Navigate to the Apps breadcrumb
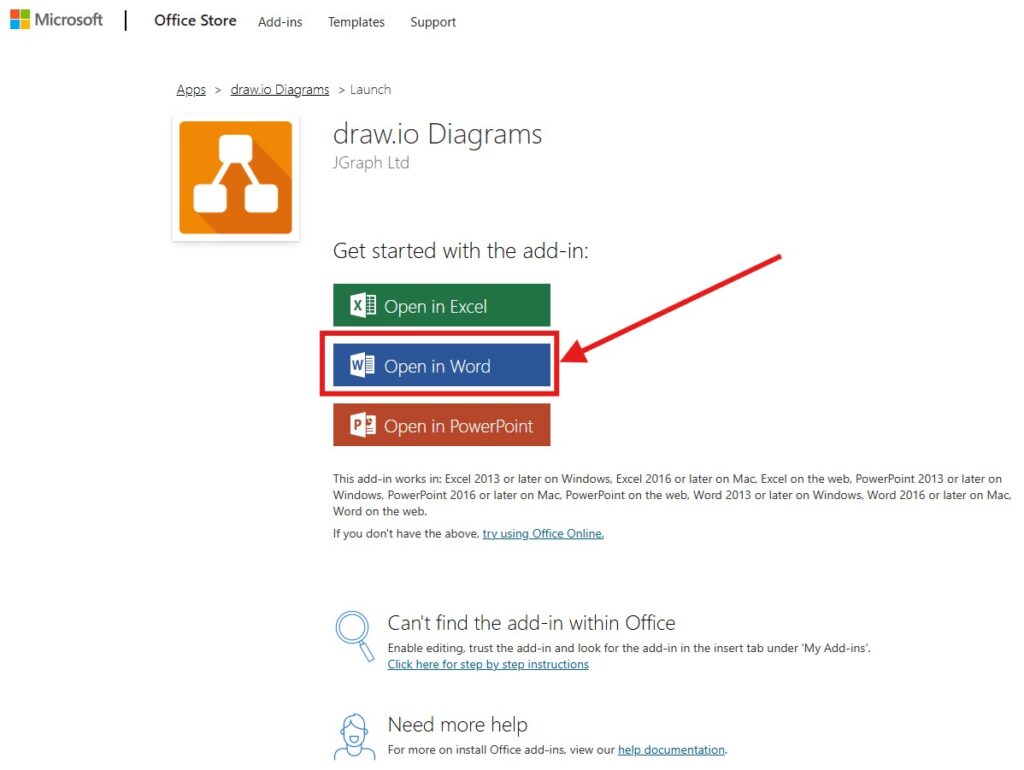 191,90
